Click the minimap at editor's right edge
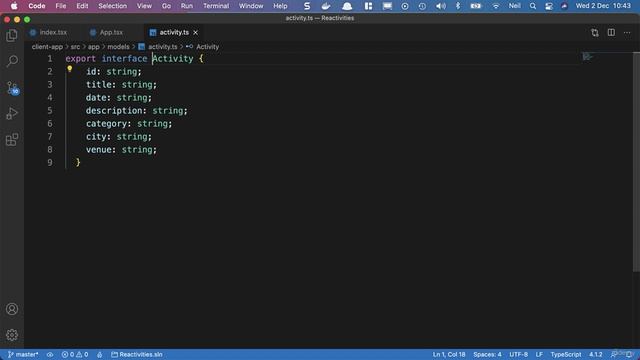Image resolution: width=640 pixels, height=360 pixels. [x=587, y=57]
